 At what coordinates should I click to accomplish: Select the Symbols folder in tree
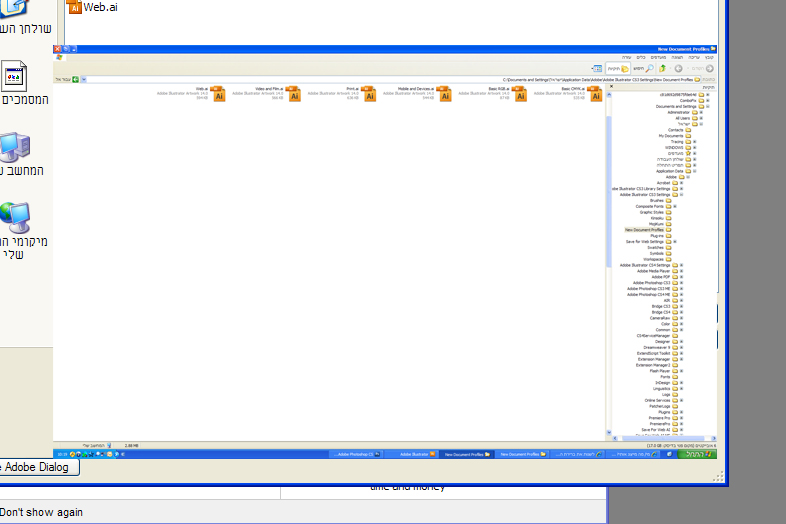[x=660, y=253]
